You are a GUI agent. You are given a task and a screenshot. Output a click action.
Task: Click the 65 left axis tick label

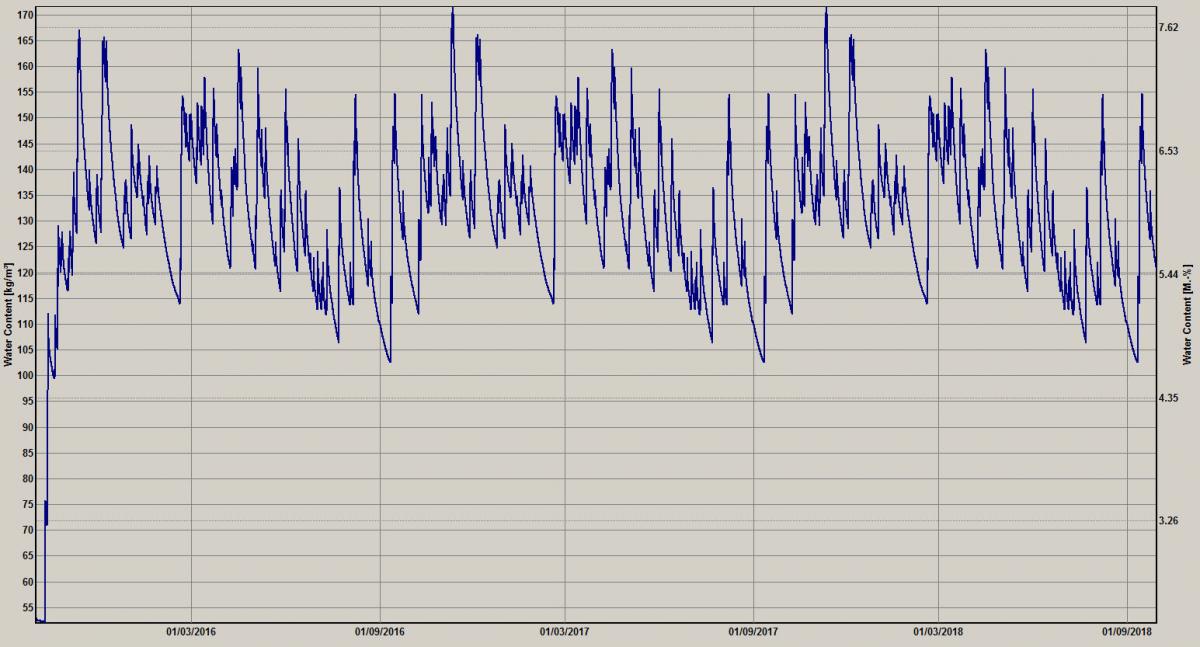[x=30, y=557]
